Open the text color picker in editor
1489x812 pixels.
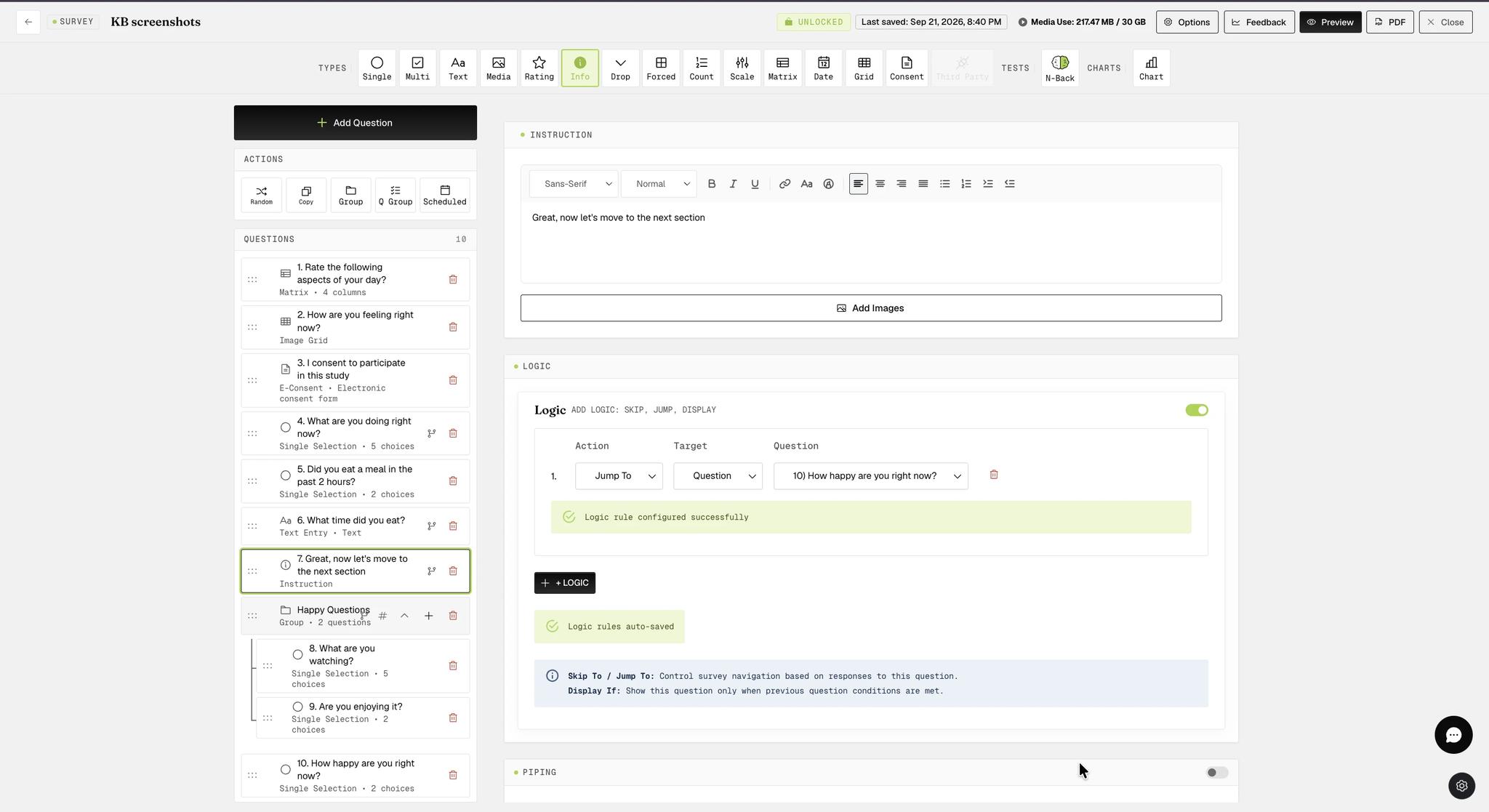(828, 184)
